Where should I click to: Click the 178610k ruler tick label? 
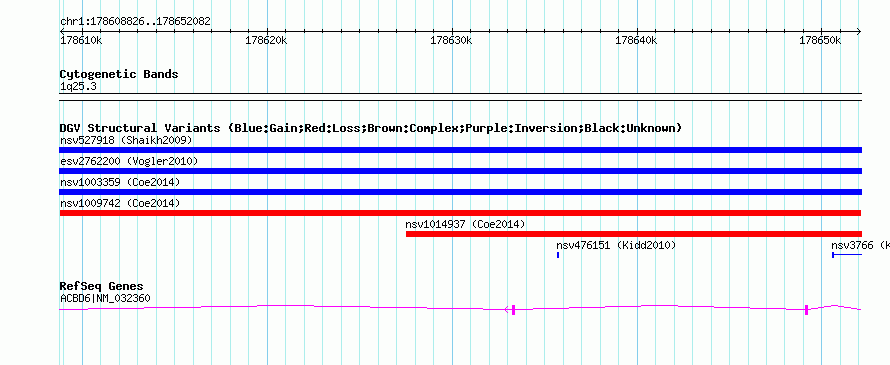82,41
